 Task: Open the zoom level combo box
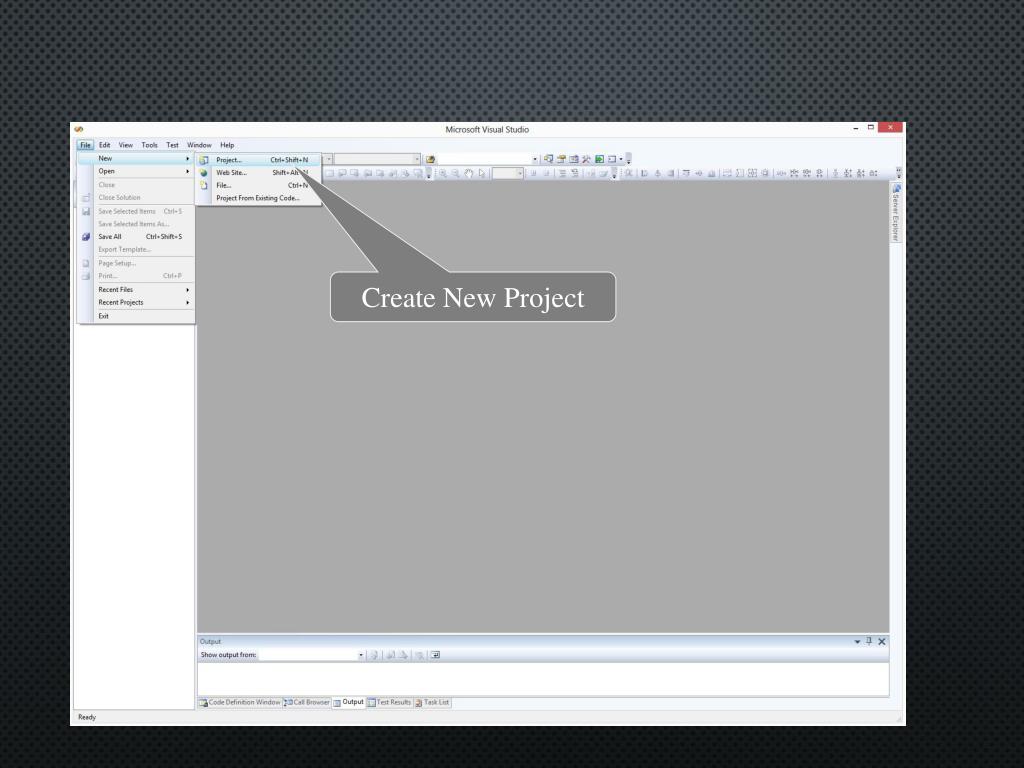coord(507,173)
